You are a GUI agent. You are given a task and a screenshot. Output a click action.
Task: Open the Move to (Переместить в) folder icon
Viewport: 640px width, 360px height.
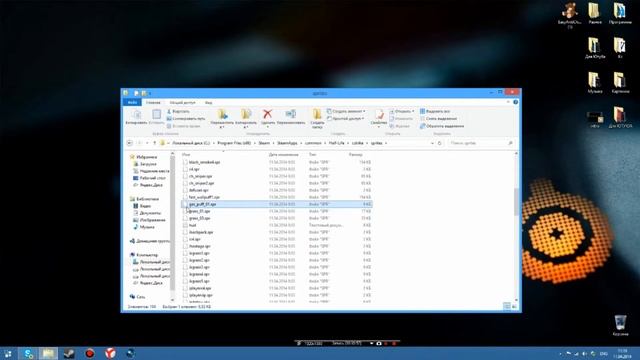pyautogui.click(x=222, y=114)
